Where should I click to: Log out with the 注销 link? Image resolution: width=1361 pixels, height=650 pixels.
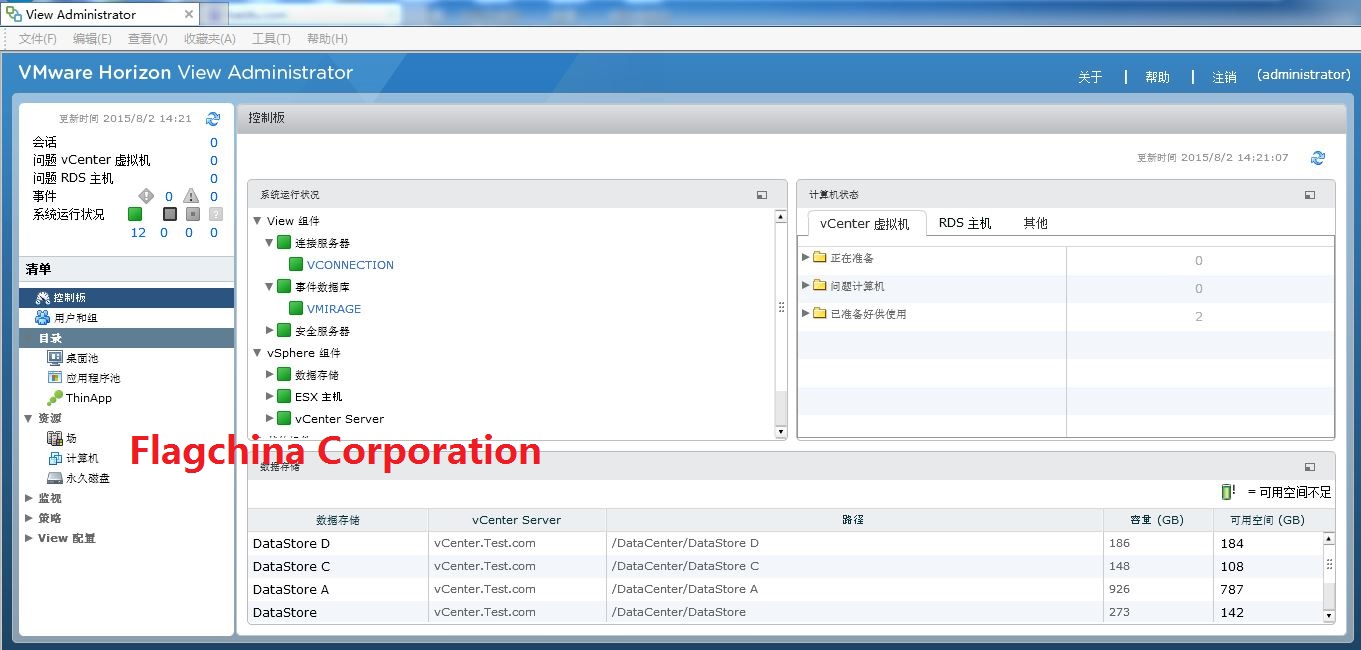pyautogui.click(x=1224, y=77)
